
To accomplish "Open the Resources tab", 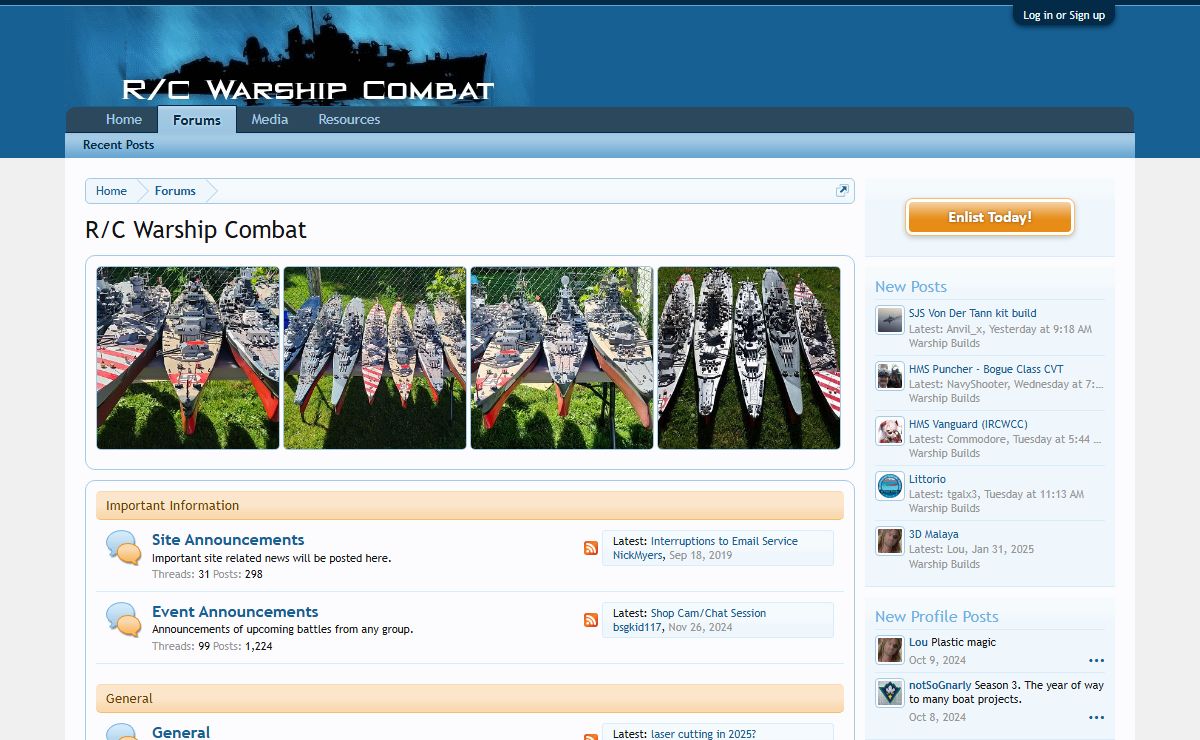I will click(x=349, y=119).
